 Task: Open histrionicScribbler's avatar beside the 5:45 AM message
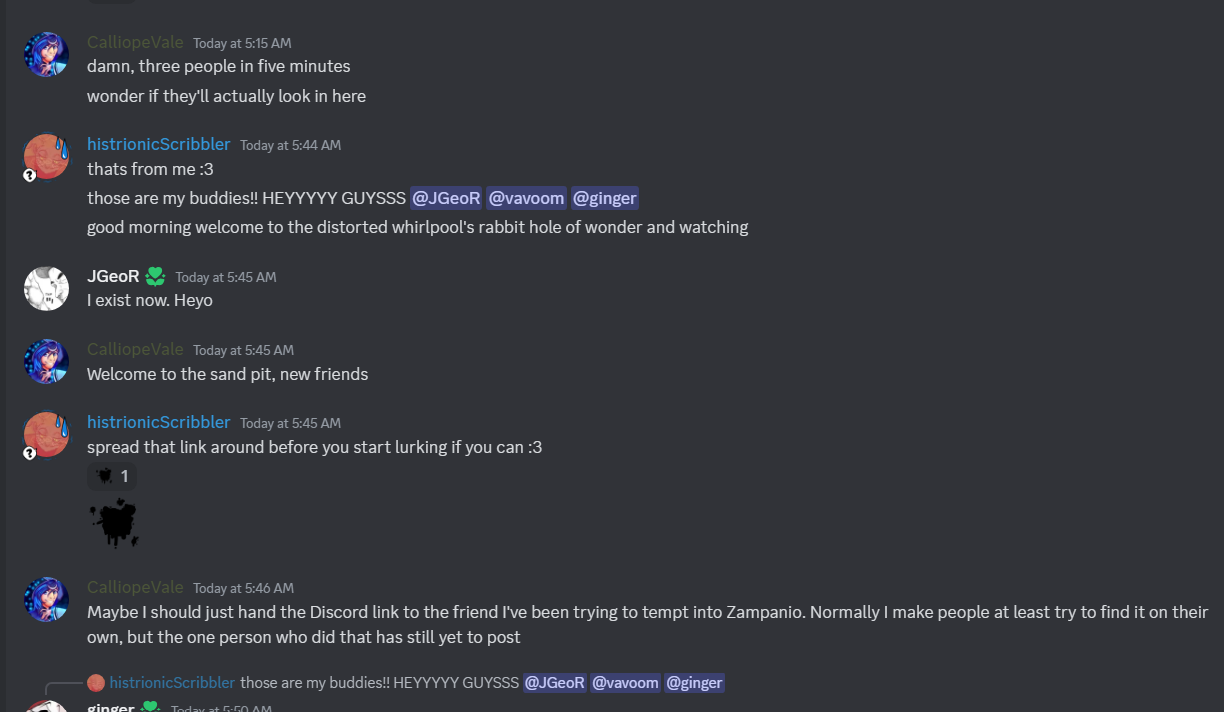(x=46, y=434)
